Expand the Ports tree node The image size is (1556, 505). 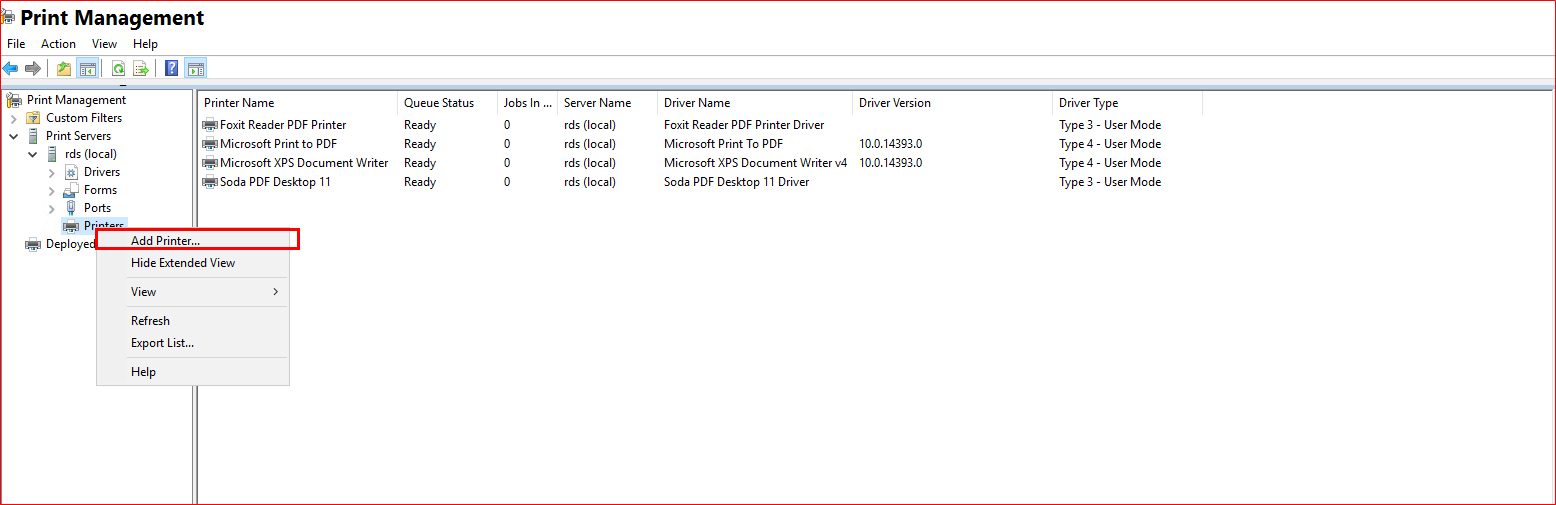[x=52, y=208]
